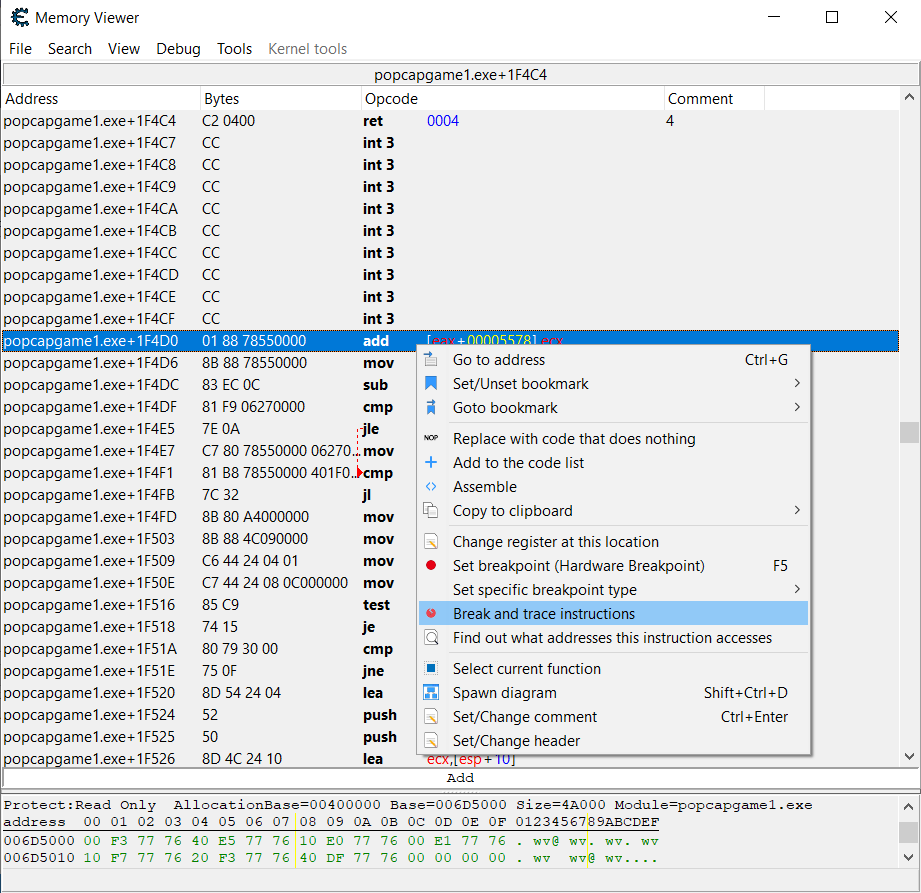Viewport: 921px width, 893px height.
Task: Choose Change register at this location
Action: (613, 542)
